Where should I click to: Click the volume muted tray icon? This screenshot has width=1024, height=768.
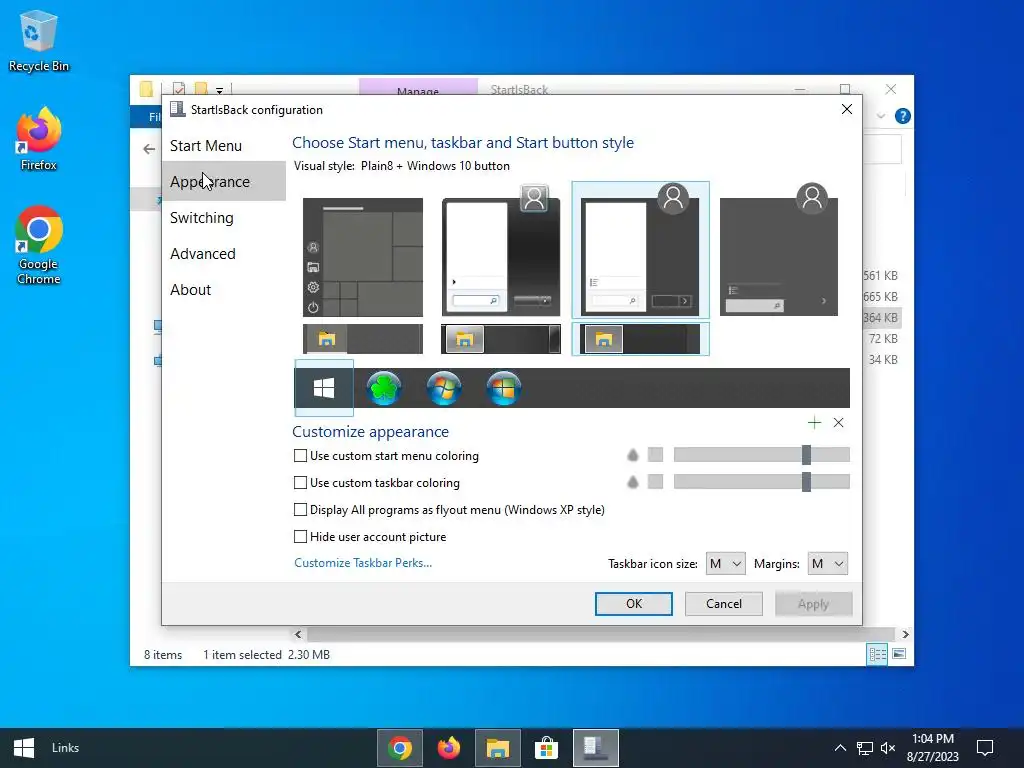(x=888, y=748)
